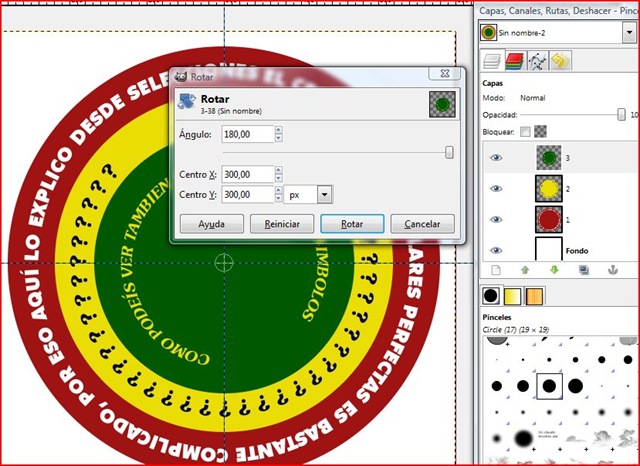Screen dimensions: 640x466
Task: Click the Rotate tool icon in dialog header
Action: (187, 101)
